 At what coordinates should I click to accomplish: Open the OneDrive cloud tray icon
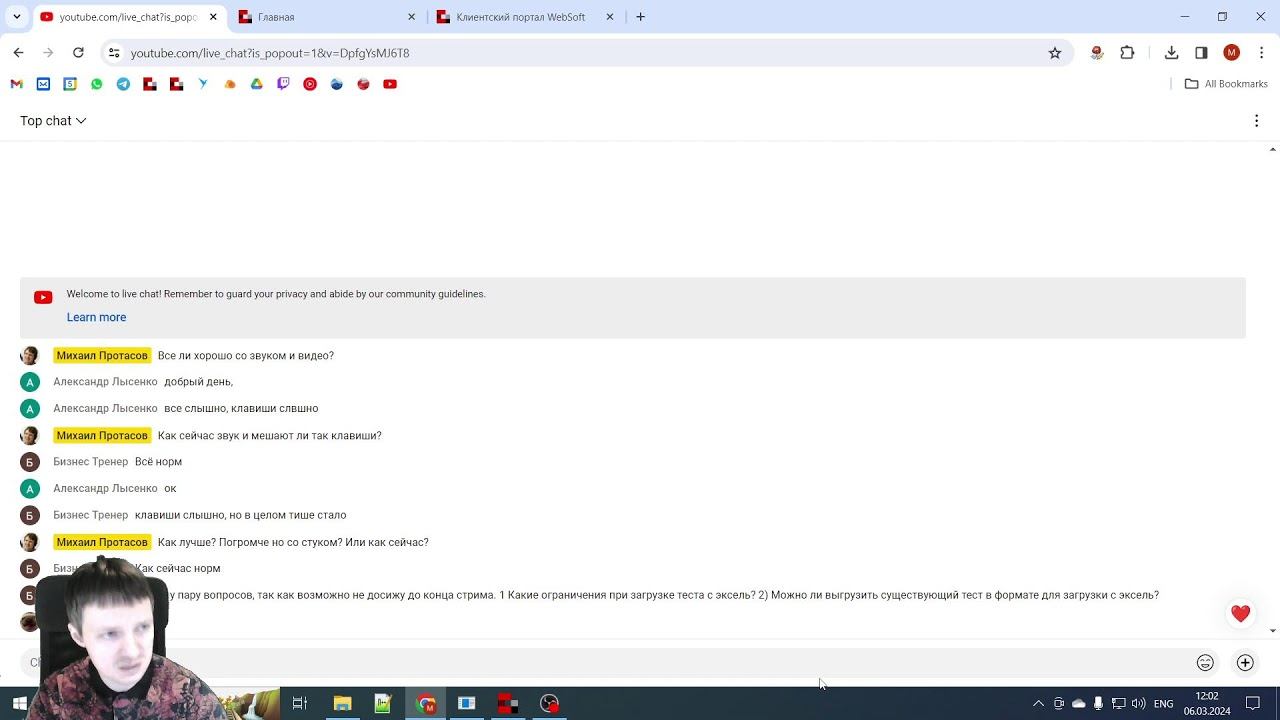tap(1078, 704)
